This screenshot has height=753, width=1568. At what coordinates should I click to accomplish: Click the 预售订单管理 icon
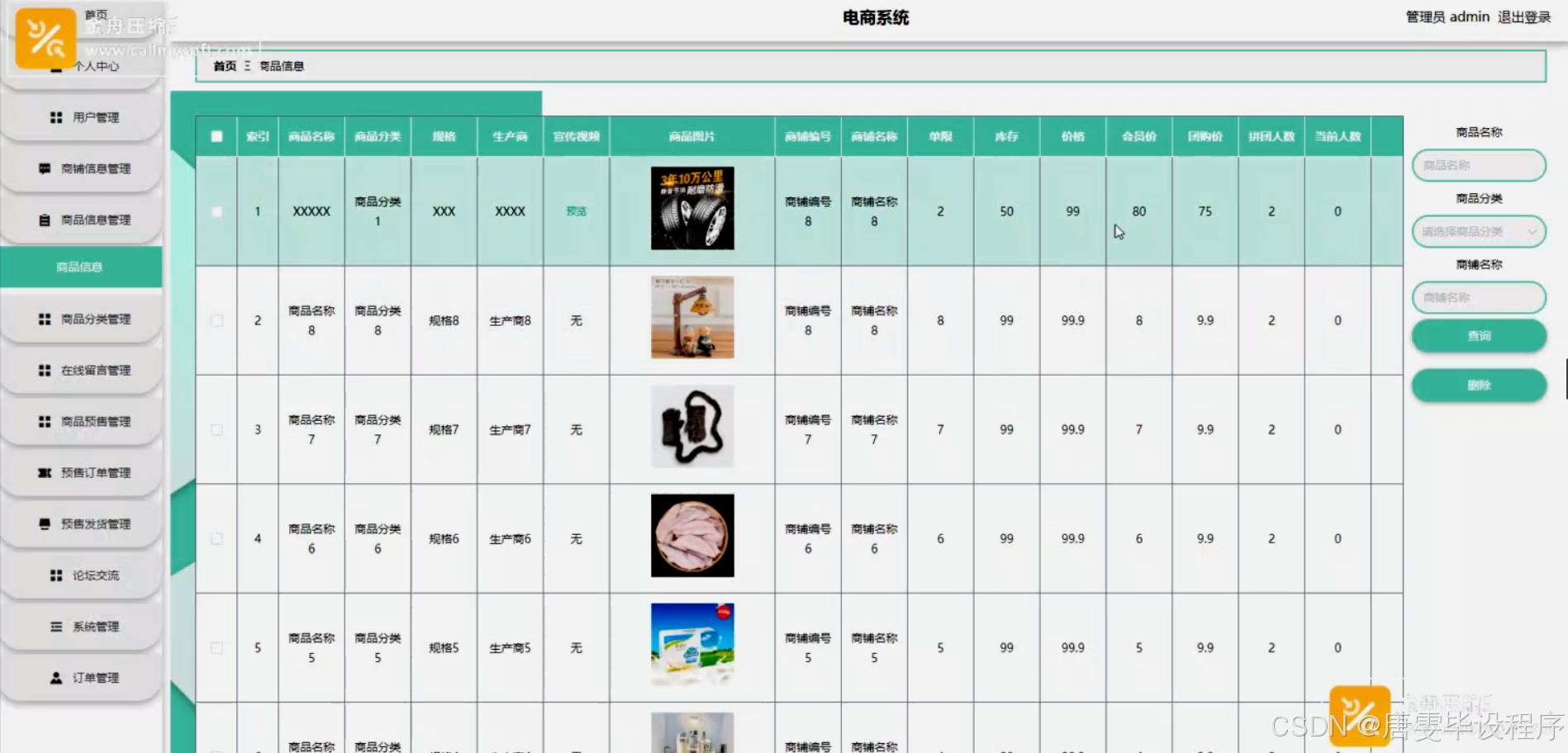click(x=45, y=472)
